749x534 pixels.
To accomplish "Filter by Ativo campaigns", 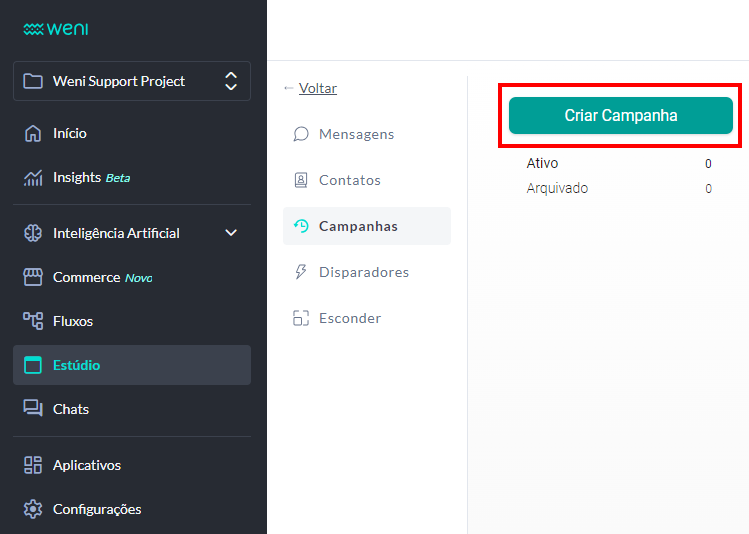I will pyautogui.click(x=542, y=163).
